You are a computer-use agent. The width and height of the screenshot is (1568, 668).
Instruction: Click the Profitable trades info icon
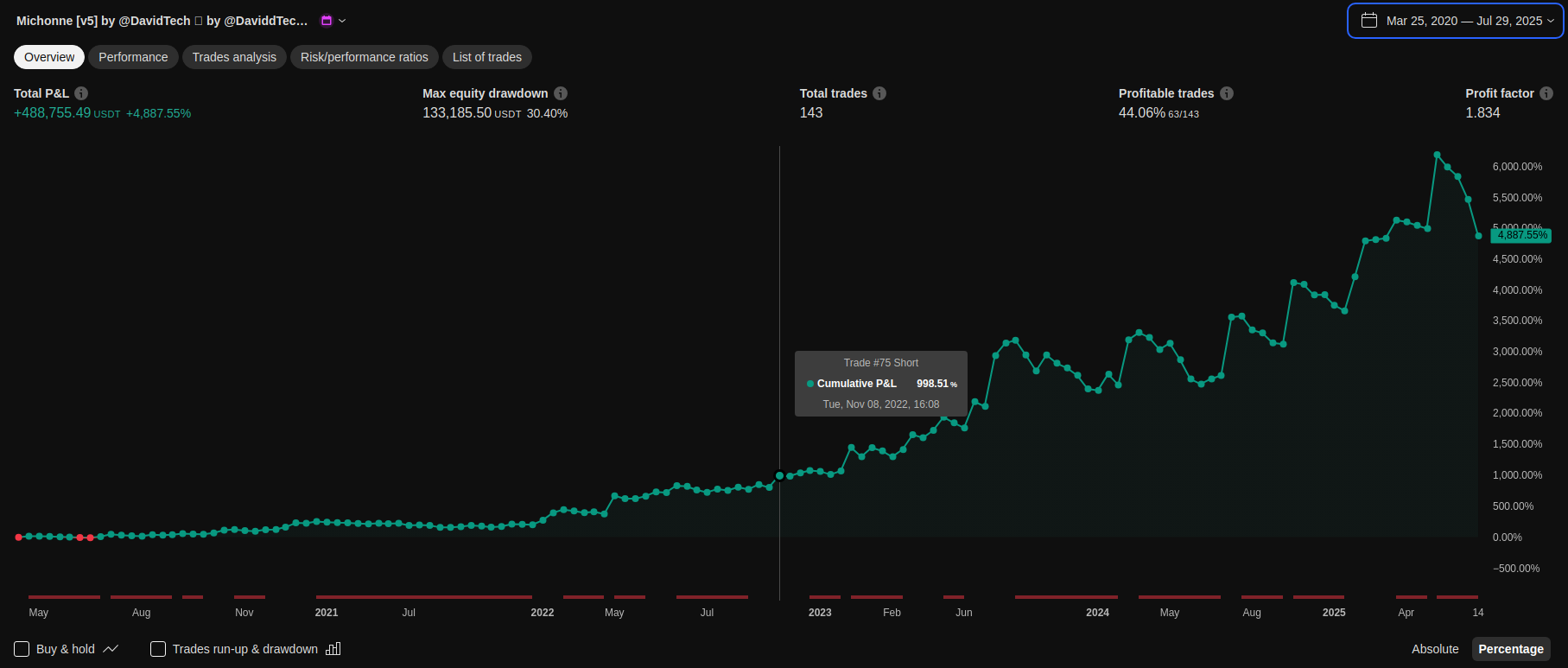pos(1227,93)
